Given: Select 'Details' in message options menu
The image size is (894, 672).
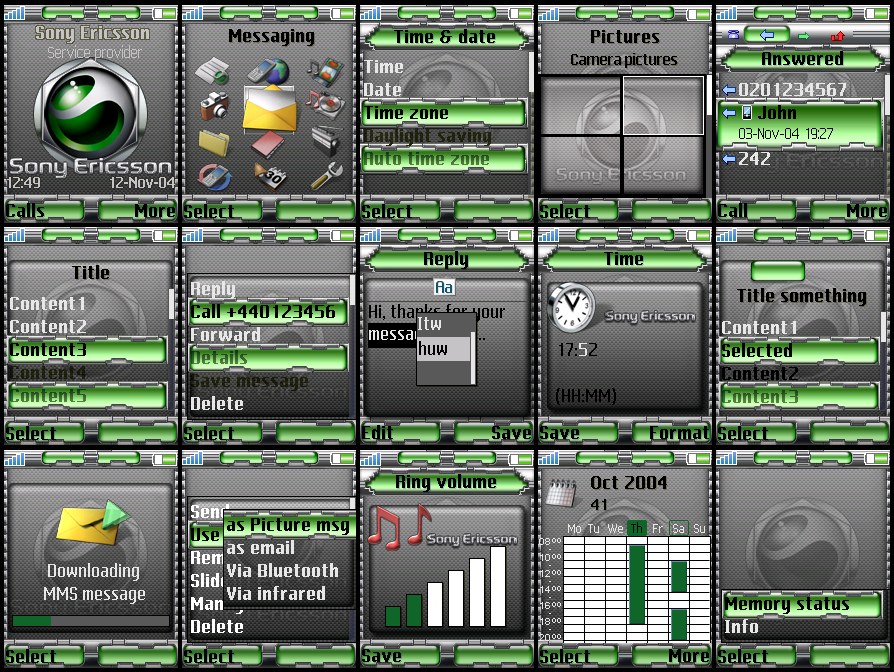Looking at the screenshot, I should coord(268,358).
